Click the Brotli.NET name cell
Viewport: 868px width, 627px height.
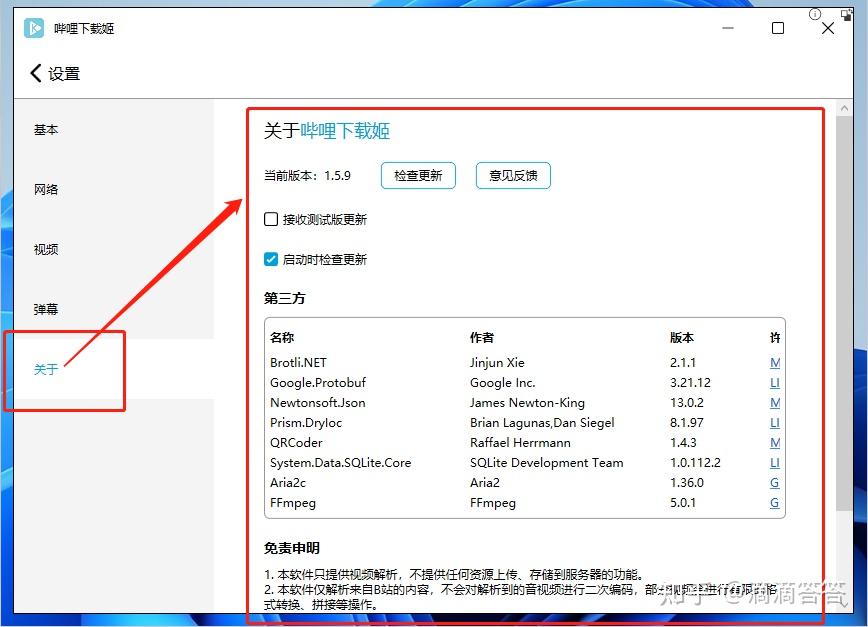click(x=298, y=363)
